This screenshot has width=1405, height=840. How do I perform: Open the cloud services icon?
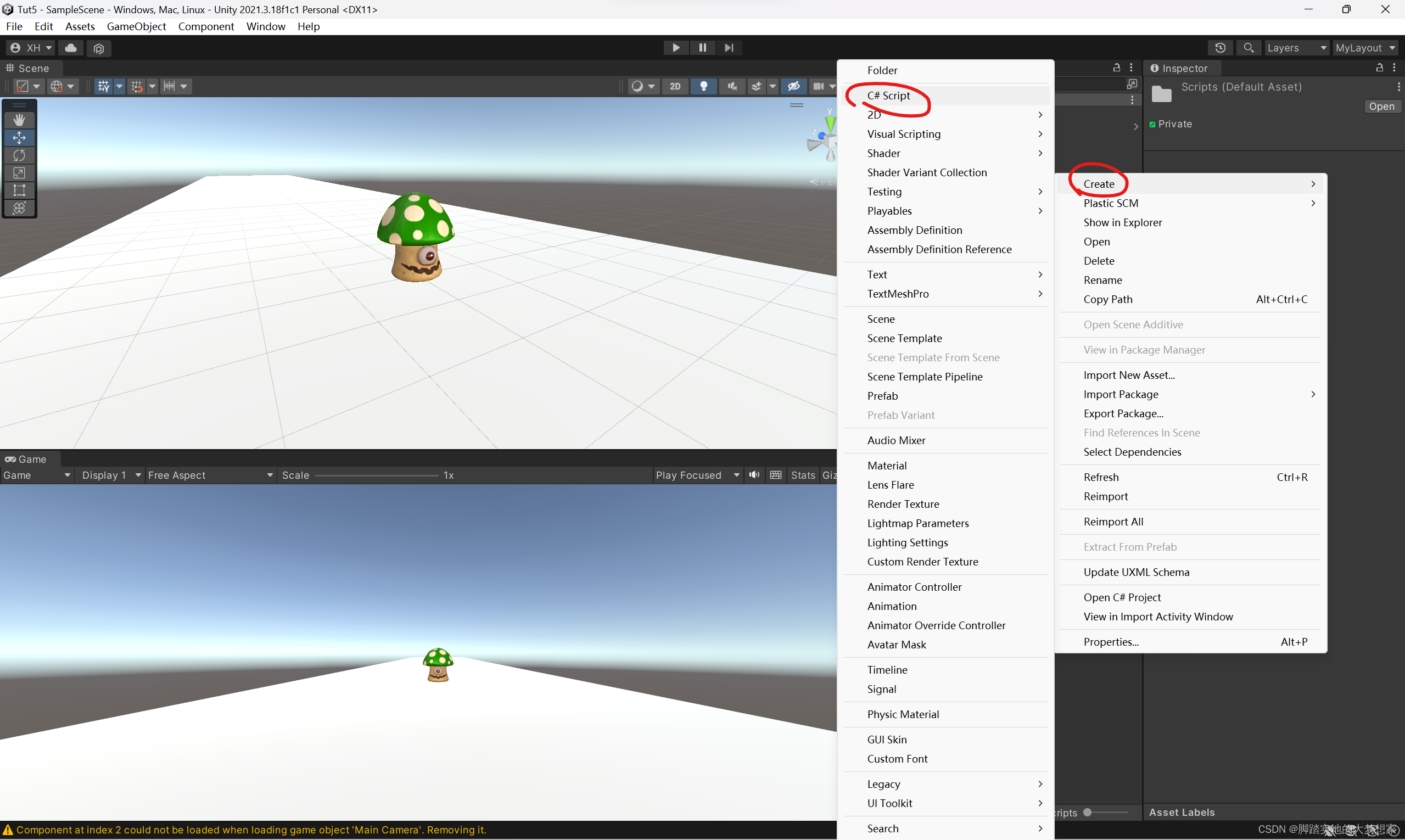(x=71, y=48)
